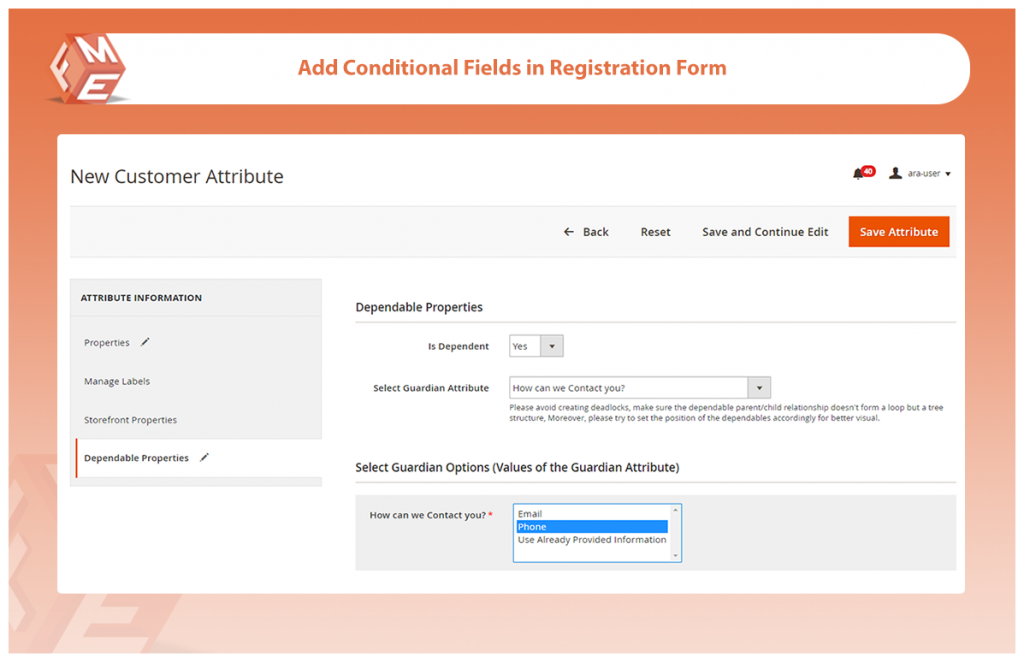Image resolution: width=1024 pixels, height=662 pixels.
Task: Expand the ara-user account dropdown arrow
Action: tap(948, 174)
